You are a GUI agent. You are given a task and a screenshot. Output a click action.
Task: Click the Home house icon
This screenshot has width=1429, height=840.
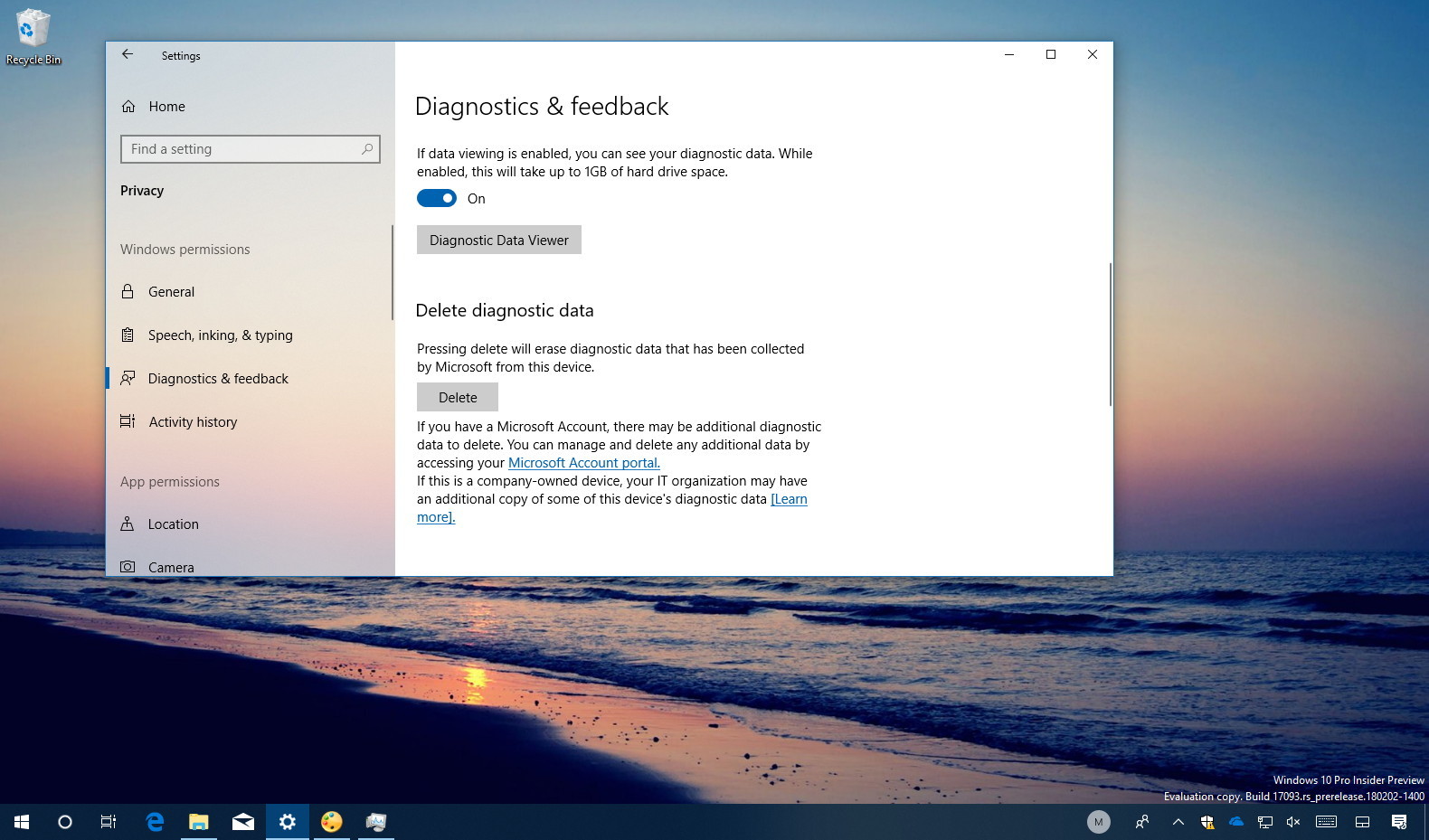[x=128, y=106]
